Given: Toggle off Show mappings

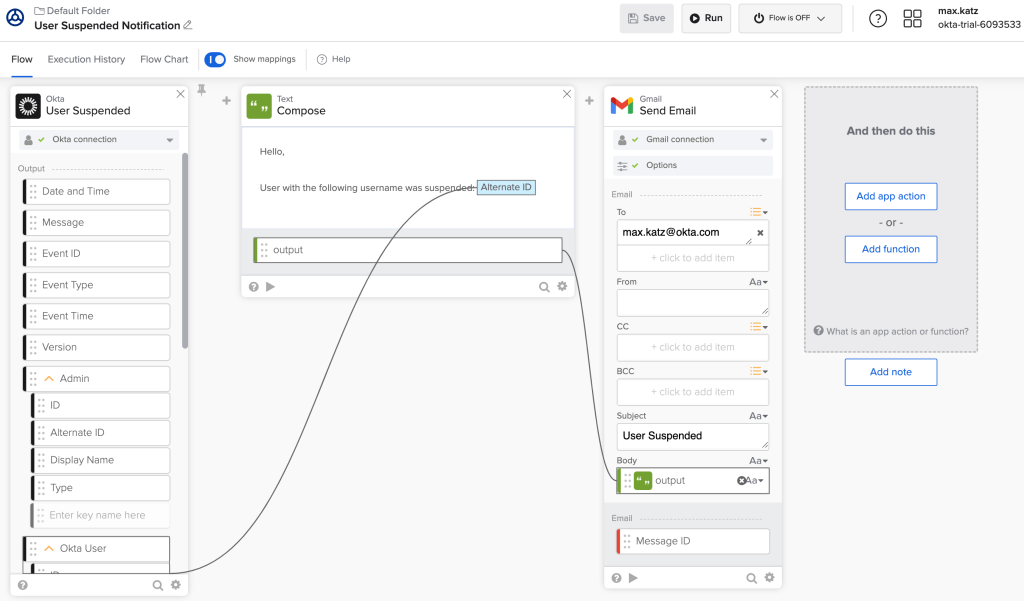Looking at the screenshot, I should (x=215, y=59).
